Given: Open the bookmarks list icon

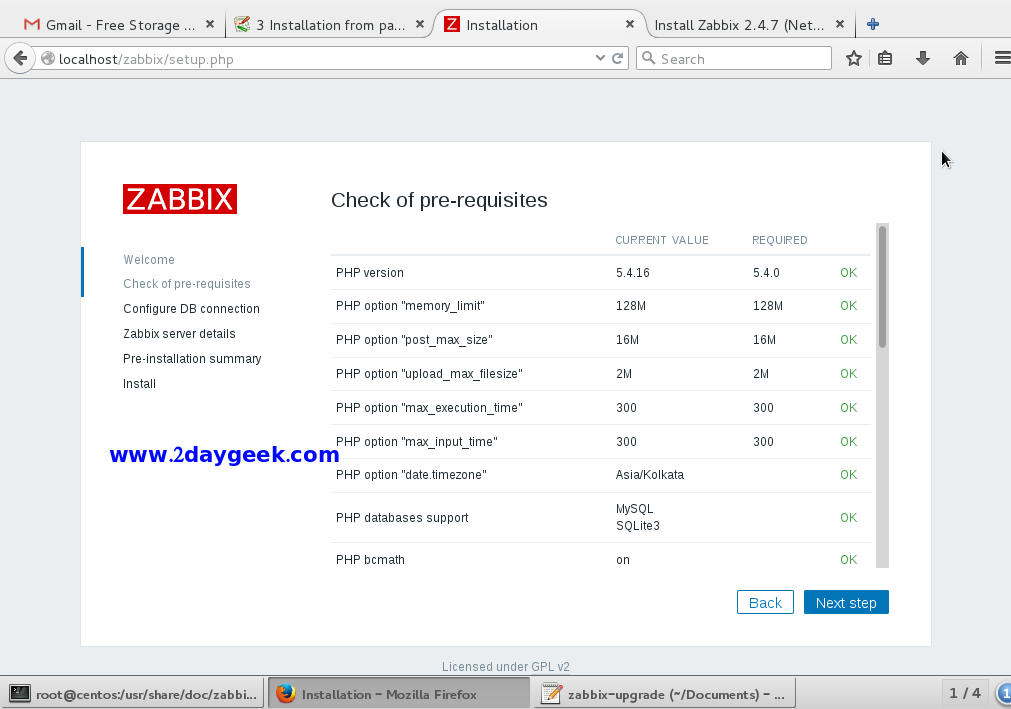Looking at the screenshot, I should [885, 59].
